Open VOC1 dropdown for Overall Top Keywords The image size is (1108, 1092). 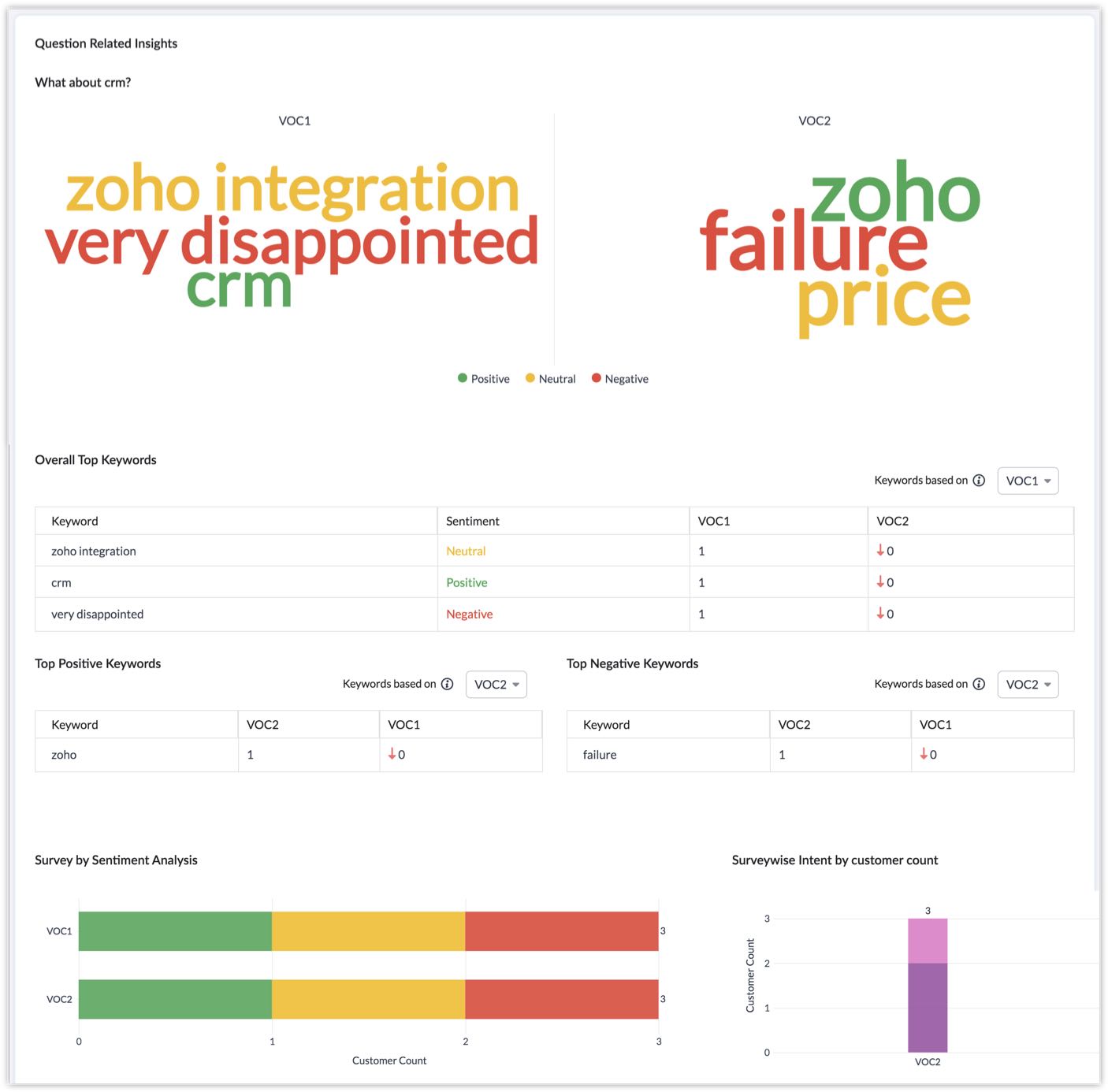pos(1028,481)
